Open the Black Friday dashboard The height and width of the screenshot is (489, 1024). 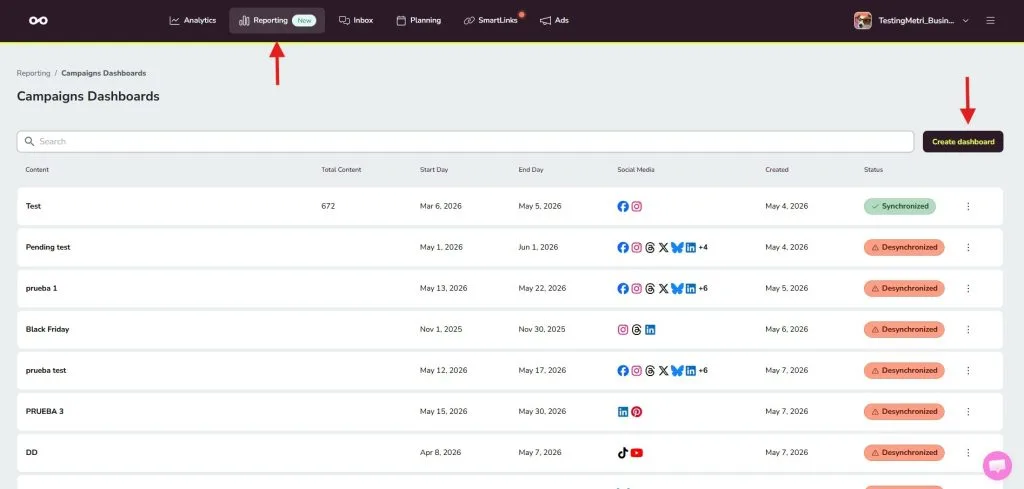(509, 330)
